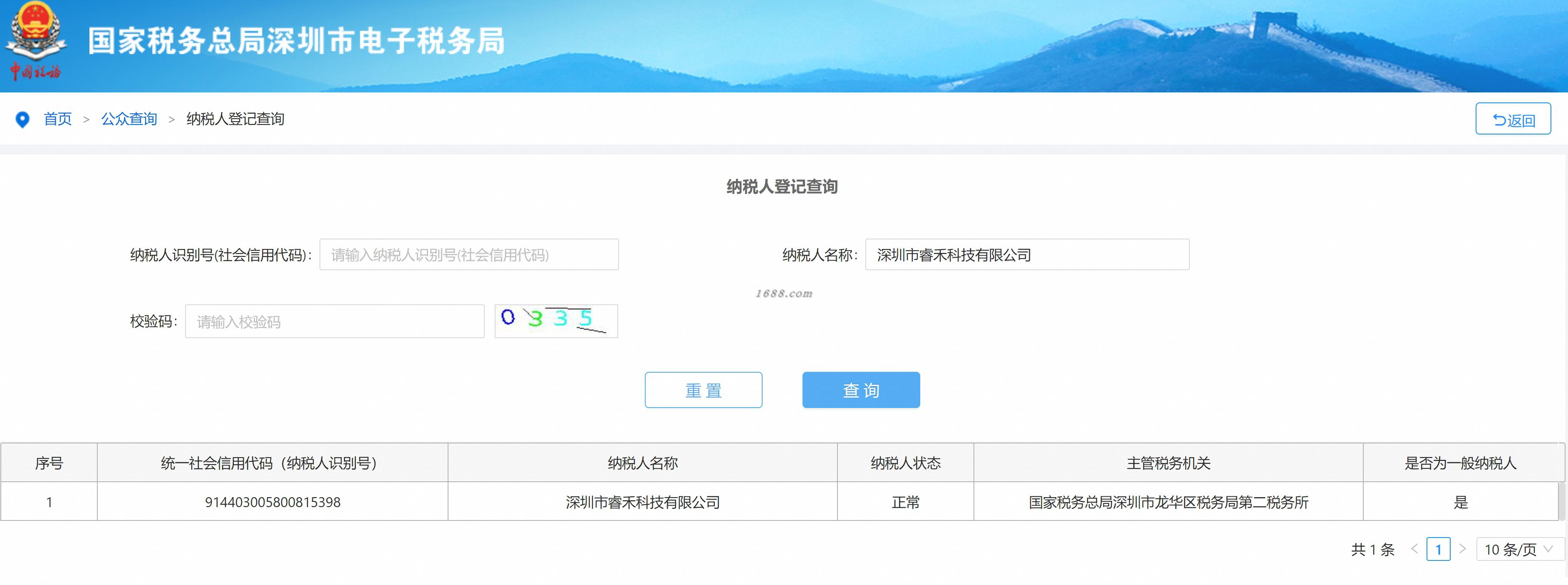Click 深圳市睿禾科技有限公司 in results row

[643, 502]
